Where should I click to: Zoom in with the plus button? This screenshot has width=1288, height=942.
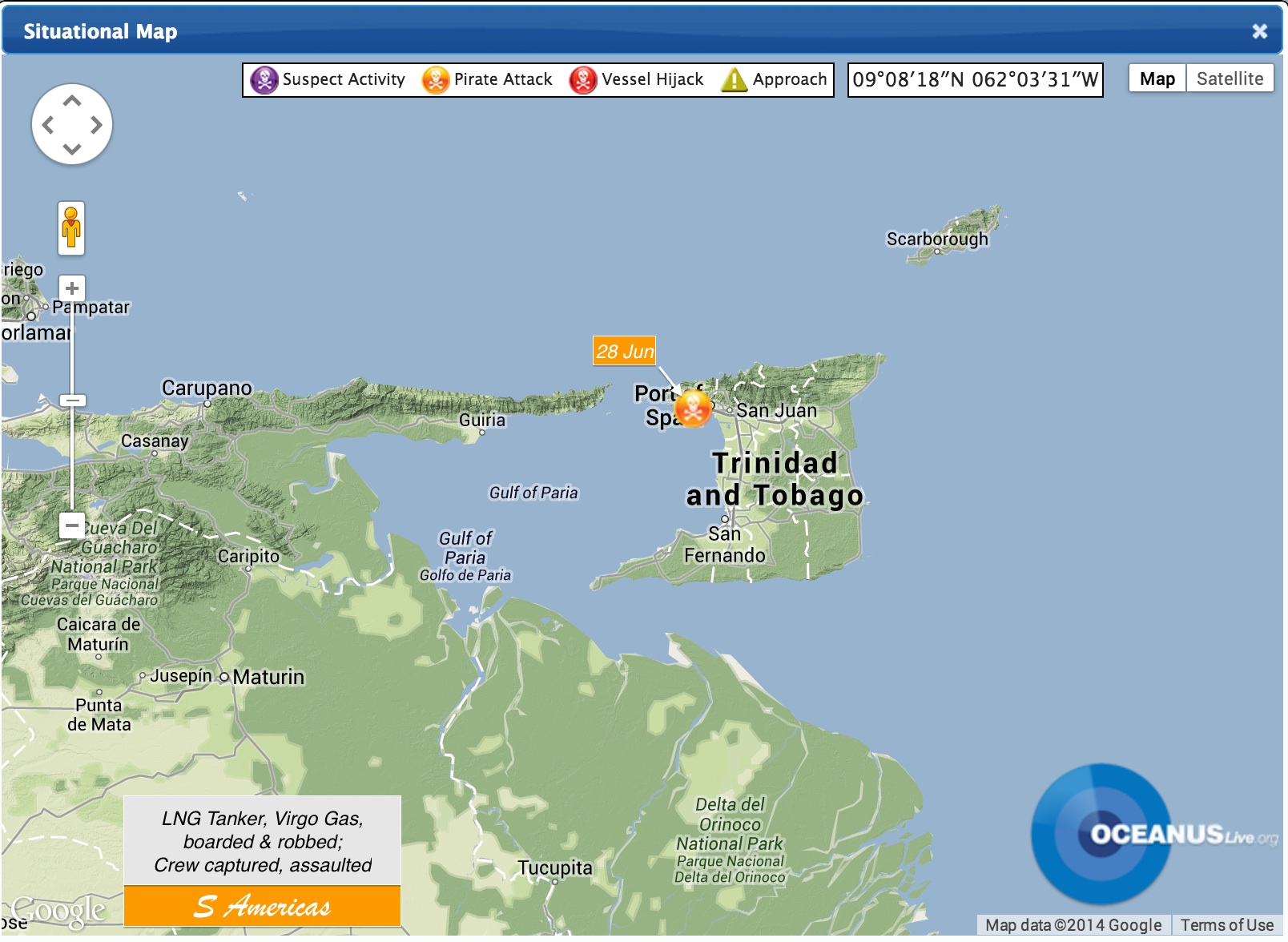point(72,288)
